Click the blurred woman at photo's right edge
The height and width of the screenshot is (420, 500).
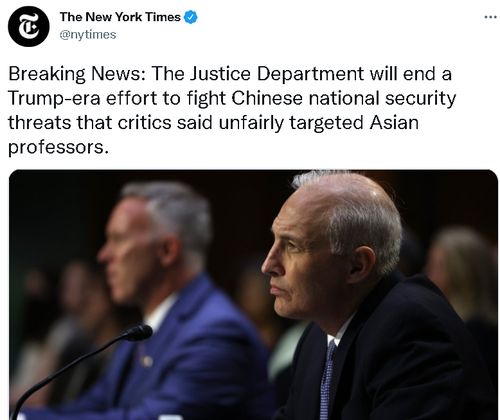(x=465, y=283)
